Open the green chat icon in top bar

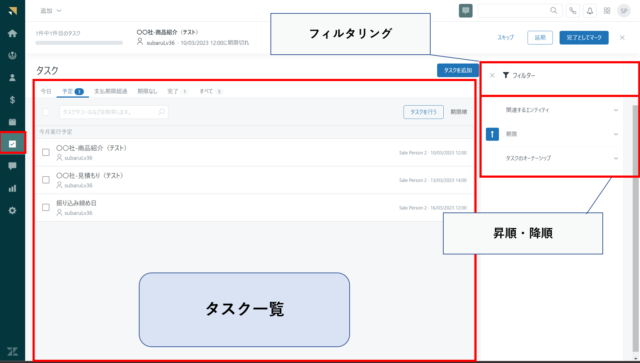466,11
